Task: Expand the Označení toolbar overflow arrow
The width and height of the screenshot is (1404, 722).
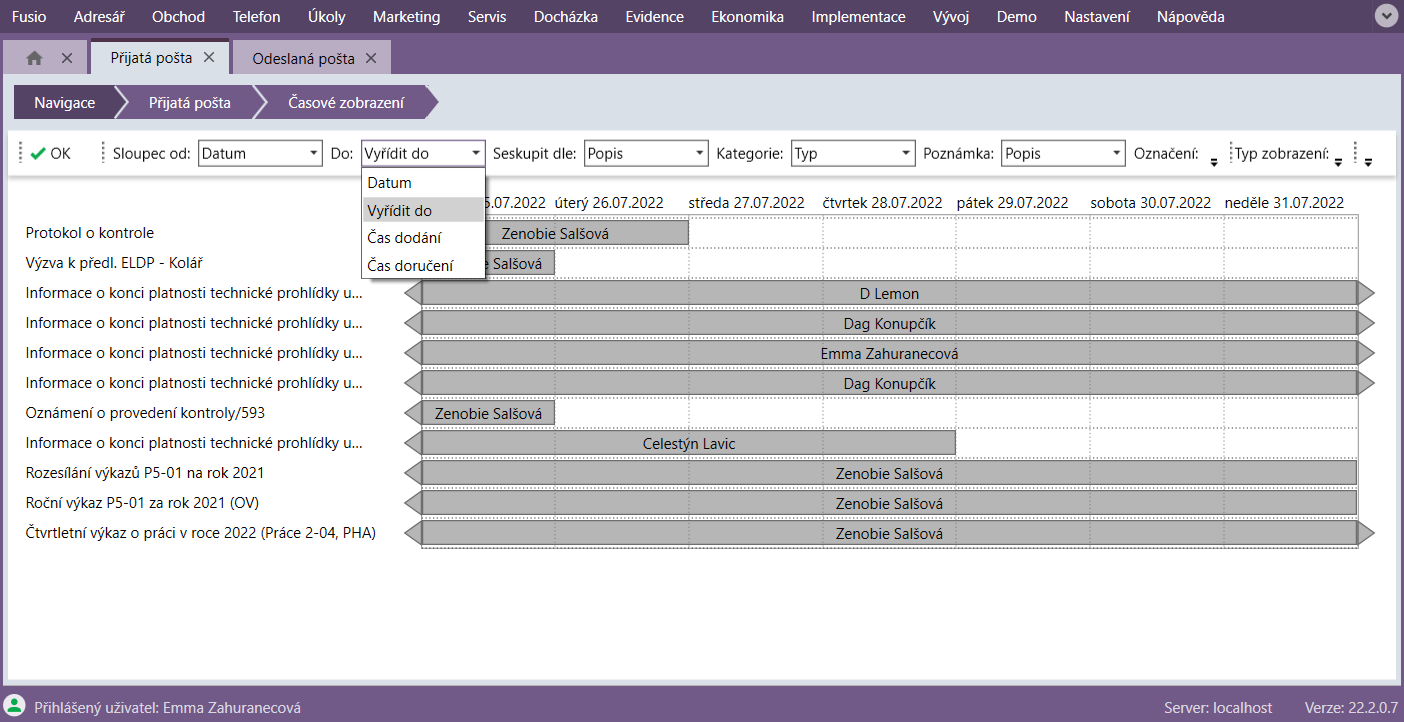Action: pyautogui.click(x=1214, y=161)
